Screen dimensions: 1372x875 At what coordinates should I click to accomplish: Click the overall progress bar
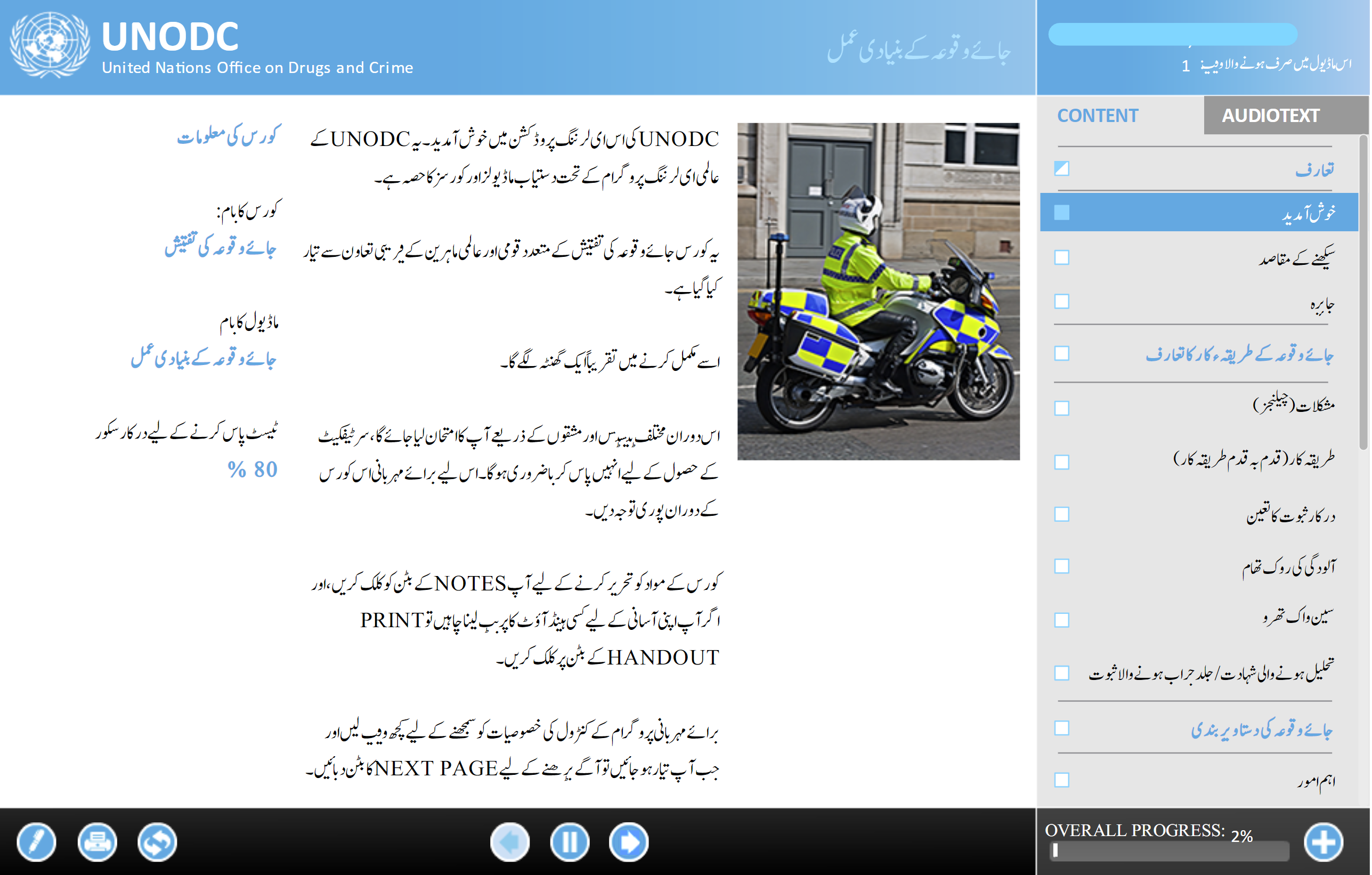(x=1169, y=850)
